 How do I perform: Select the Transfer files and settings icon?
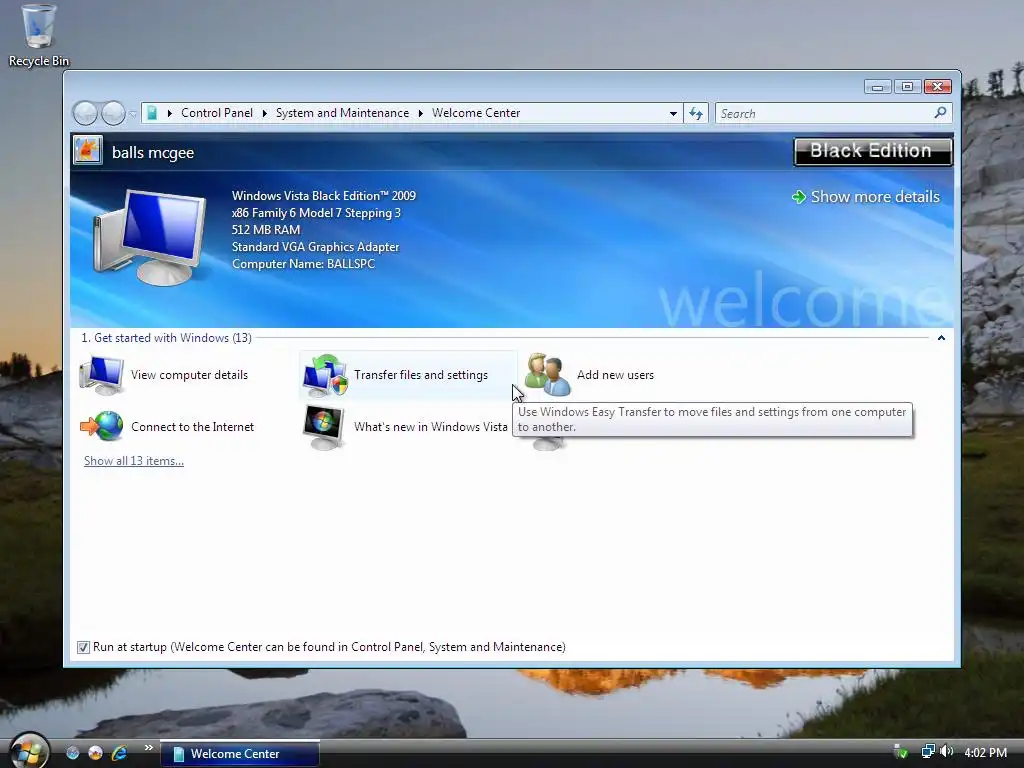click(325, 375)
